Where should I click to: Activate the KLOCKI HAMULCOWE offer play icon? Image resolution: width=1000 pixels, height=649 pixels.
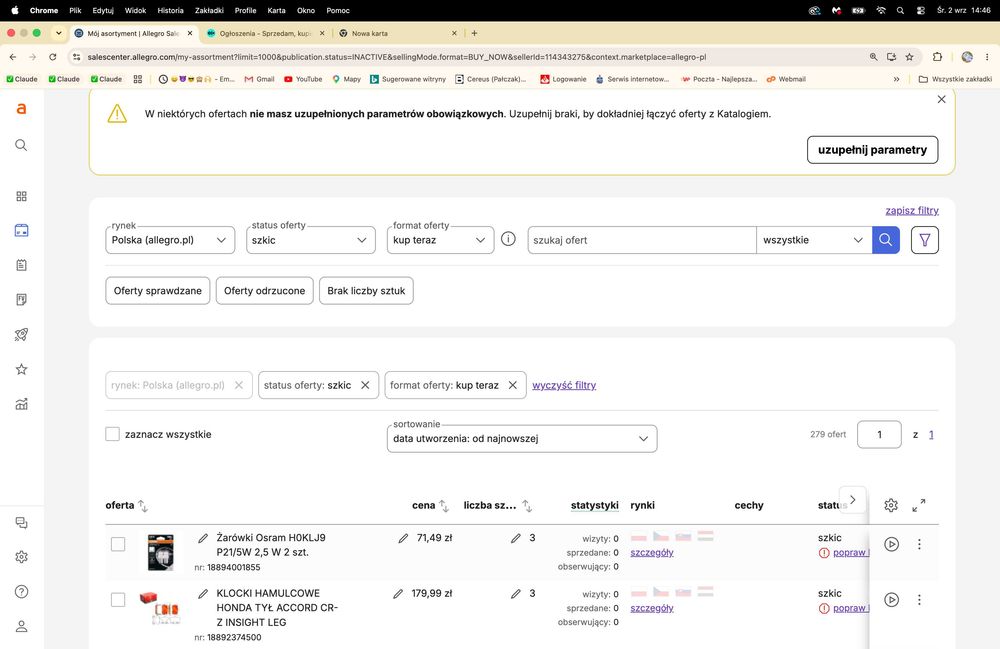click(x=892, y=600)
